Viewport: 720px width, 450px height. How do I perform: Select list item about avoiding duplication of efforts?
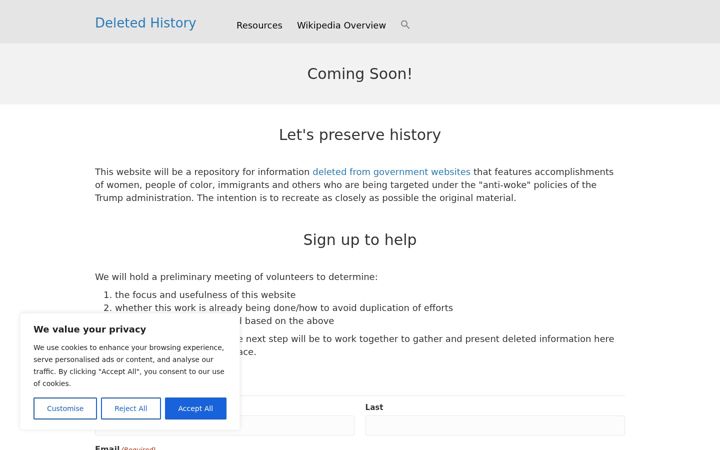click(284, 308)
